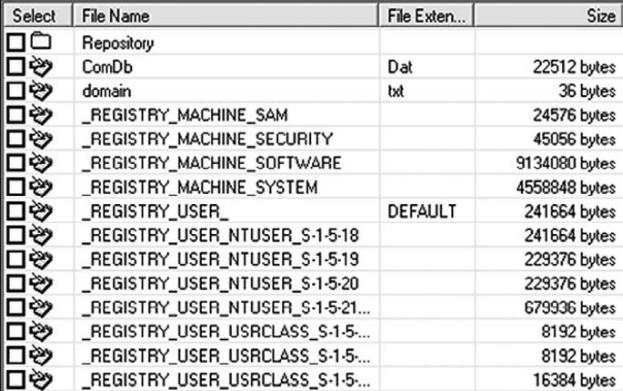Enable the checkbox for _REGISTRY_USER_NTUSER_S-1-5-20
This screenshot has width=623, height=391.
point(16,283)
